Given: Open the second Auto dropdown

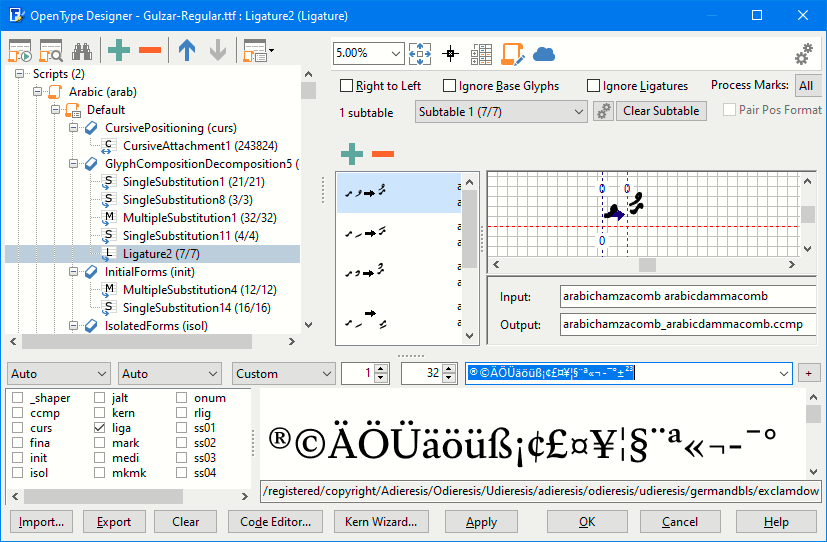Looking at the screenshot, I should pyautogui.click(x=170, y=374).
